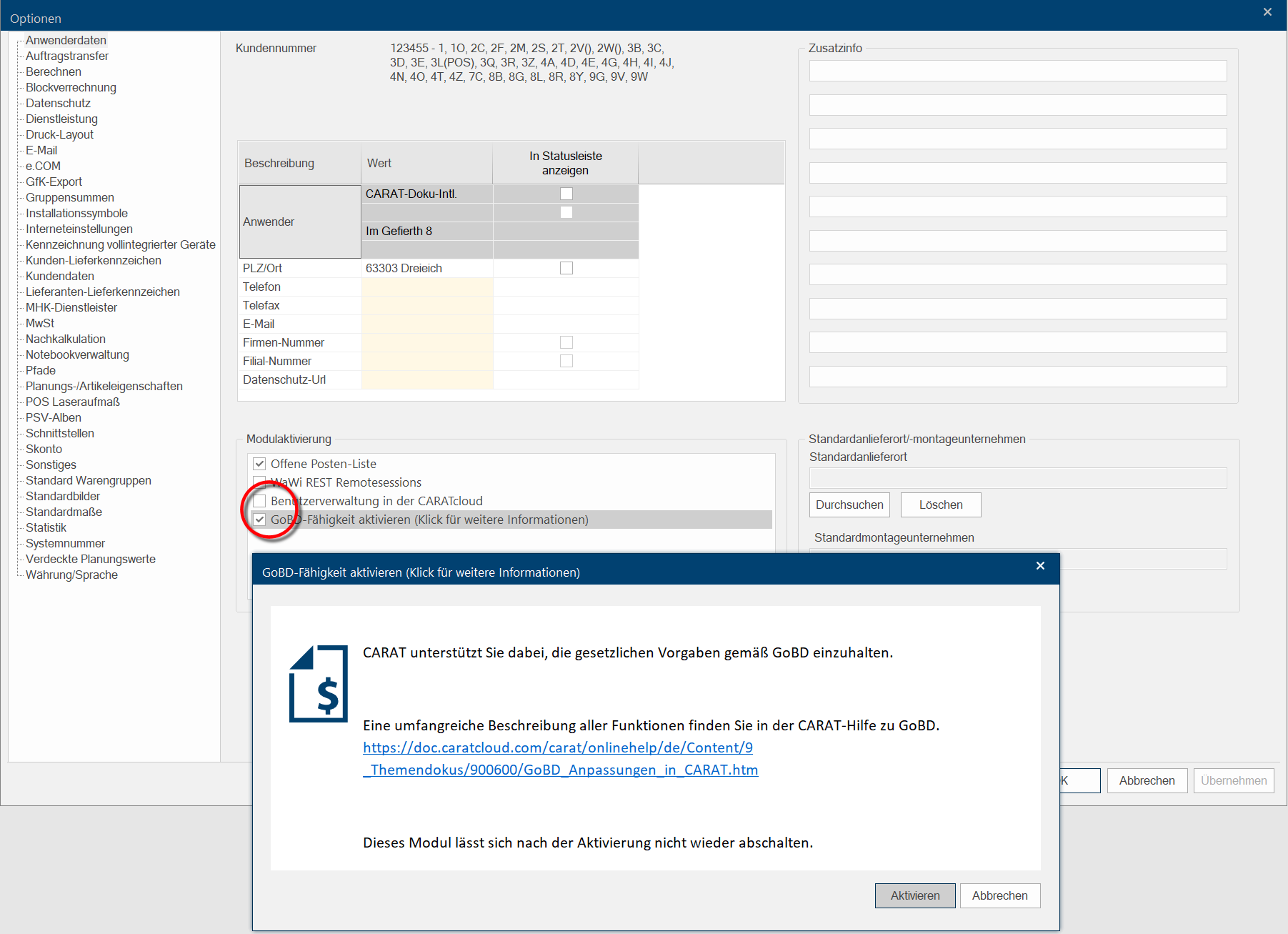Select Nachkalkulation in tree
The width and height of the screenshot is (1288, 934).
tap(66, 339)
